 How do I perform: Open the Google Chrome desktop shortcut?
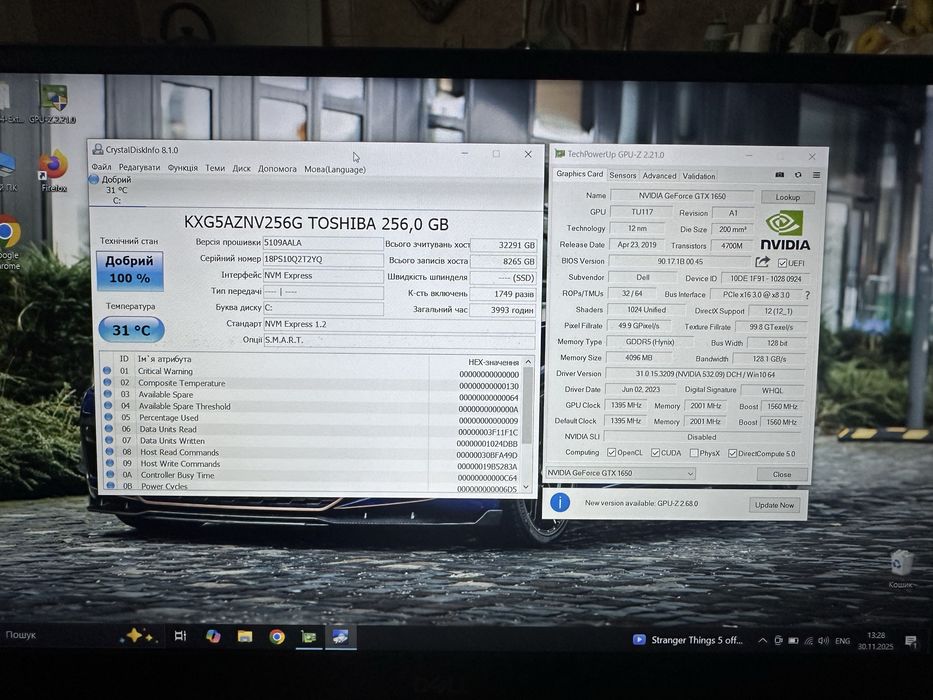[x=9, y=242]
